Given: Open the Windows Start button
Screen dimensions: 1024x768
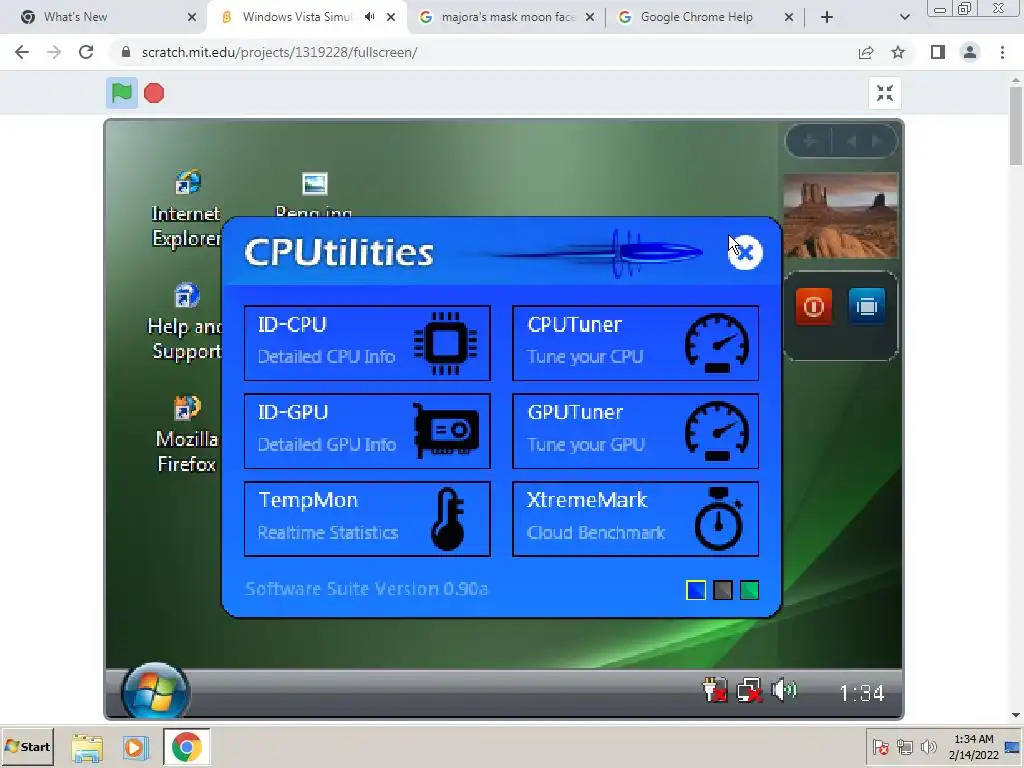Looking at the screenshot, I should coord(27,746).
